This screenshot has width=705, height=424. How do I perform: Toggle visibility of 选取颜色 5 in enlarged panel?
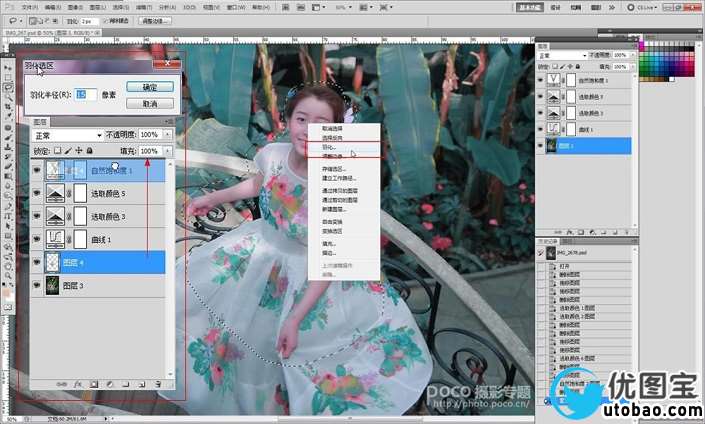(37, 193)
